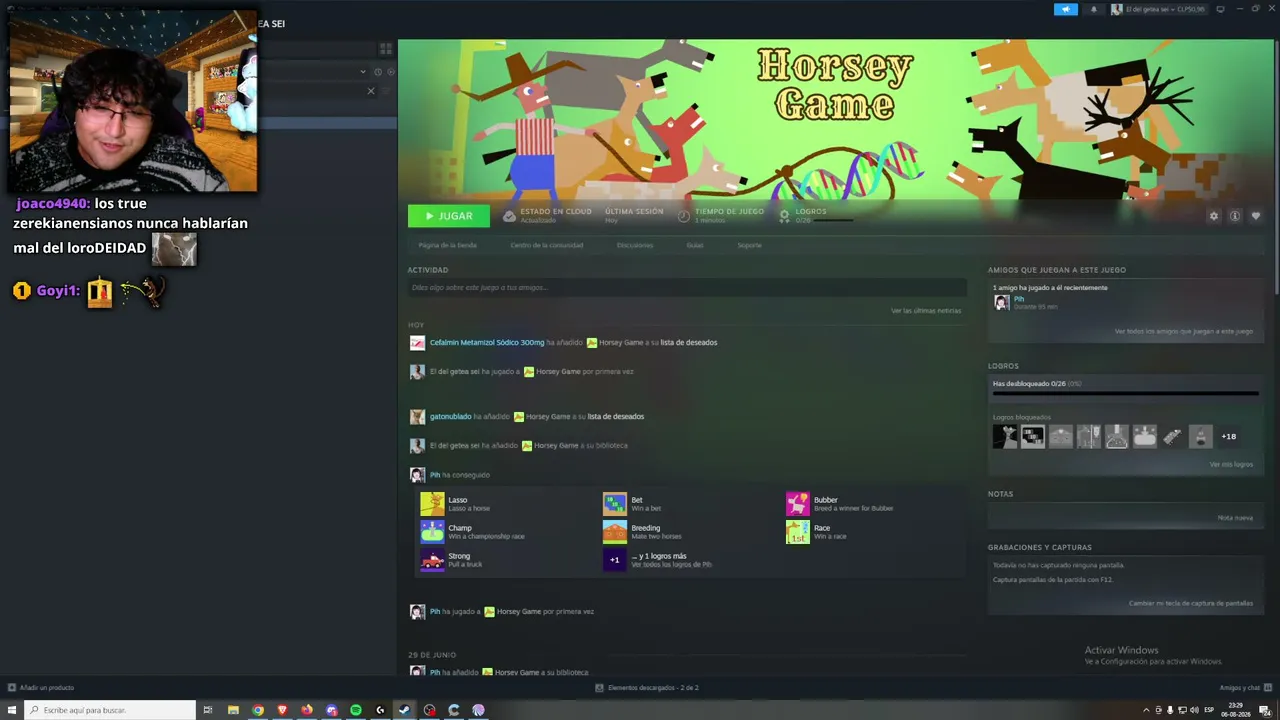
Task: Open friend Pih's avatar in friends panel
Action: [1001, 302]
